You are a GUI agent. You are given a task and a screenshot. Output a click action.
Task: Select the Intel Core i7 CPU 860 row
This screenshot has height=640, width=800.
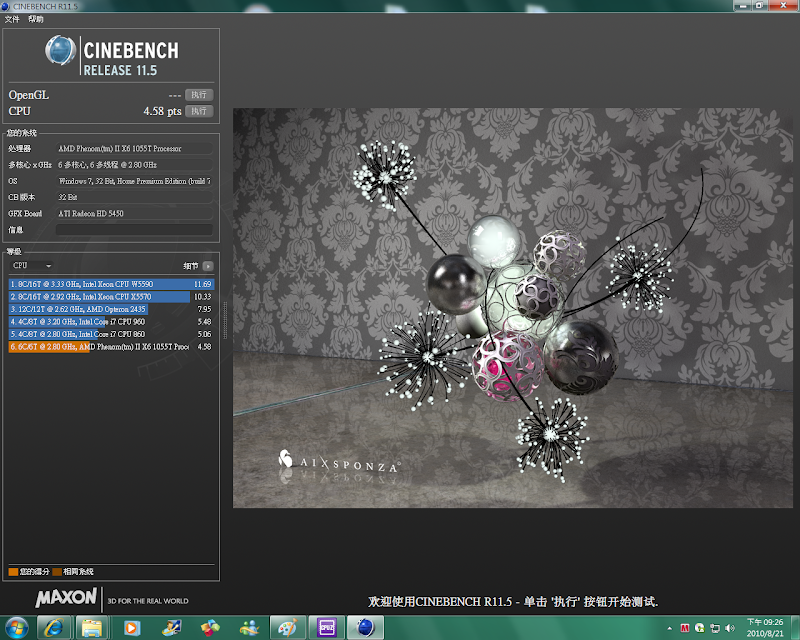coord(111,334)
